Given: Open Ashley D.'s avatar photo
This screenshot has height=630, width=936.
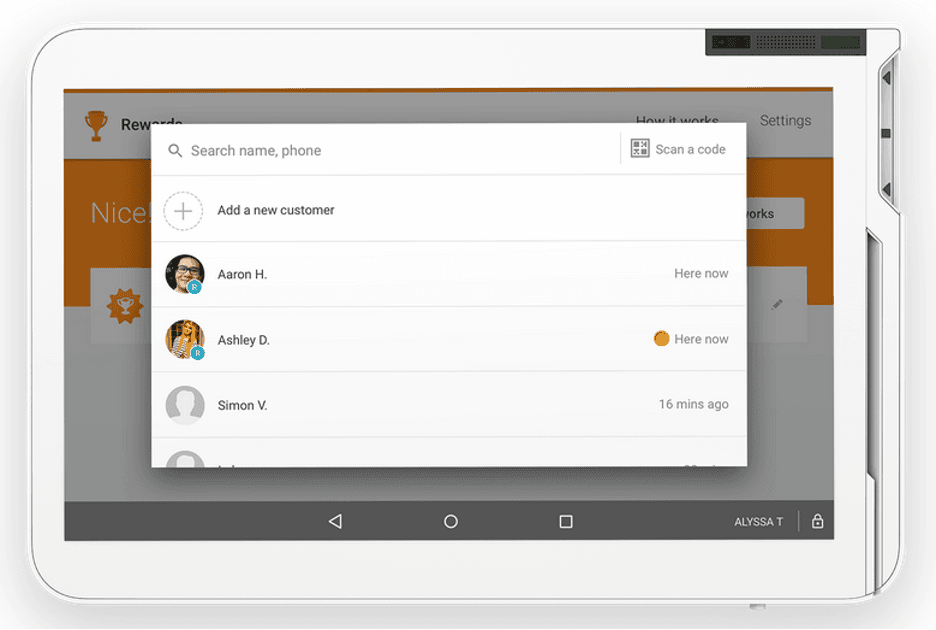Looking at the screenshot, I should [185, 339].
